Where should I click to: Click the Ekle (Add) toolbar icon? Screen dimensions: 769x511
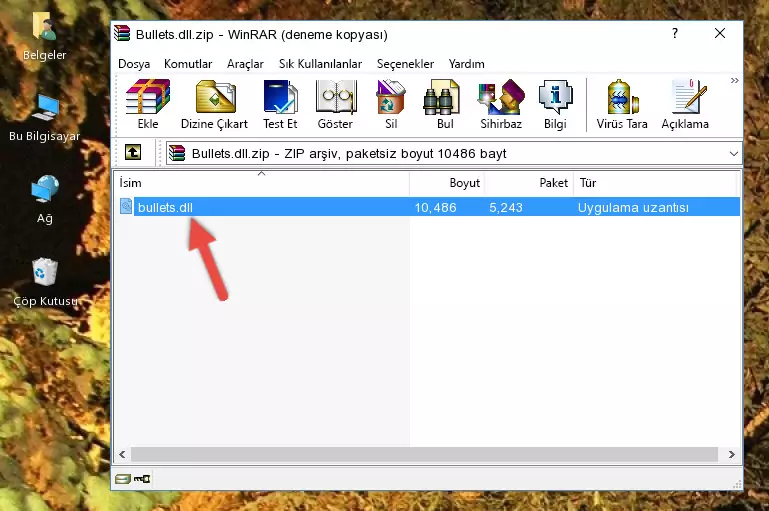tap(148, 104)
